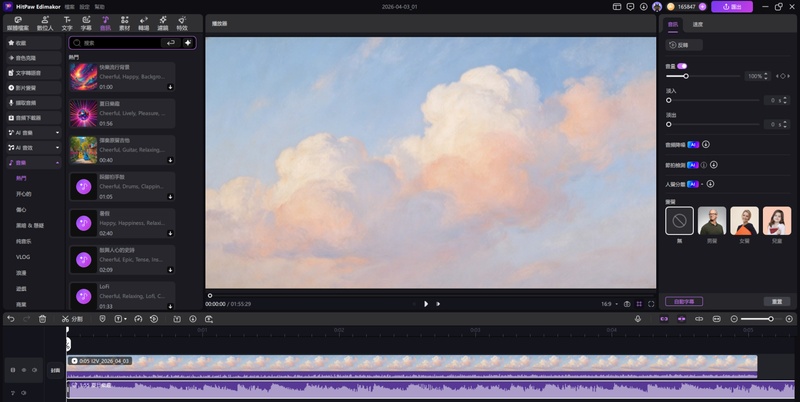Click the delete trash icon in timeline toolbar

click(42, 319)
